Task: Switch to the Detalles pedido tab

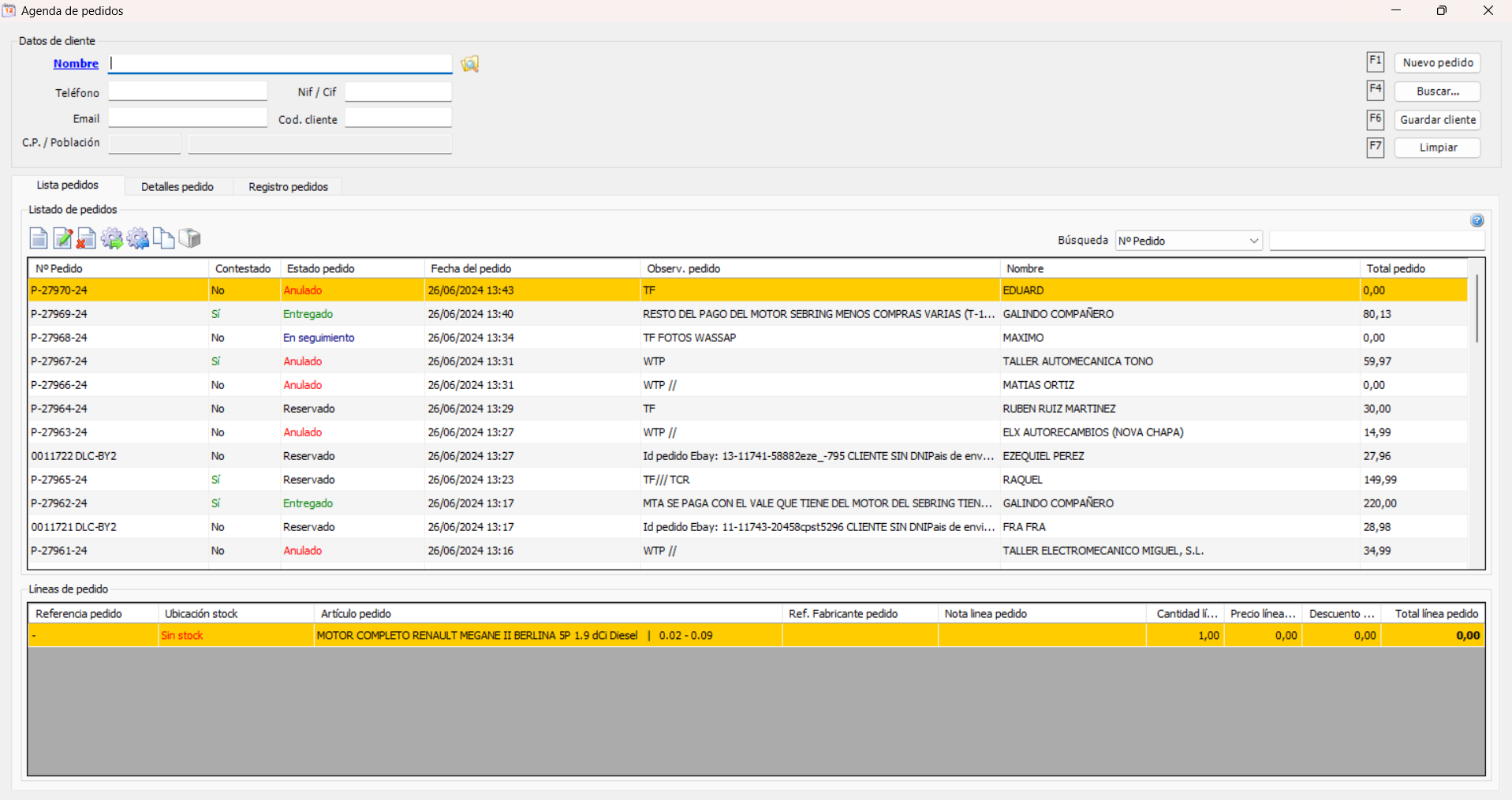Action: point(177,187)
